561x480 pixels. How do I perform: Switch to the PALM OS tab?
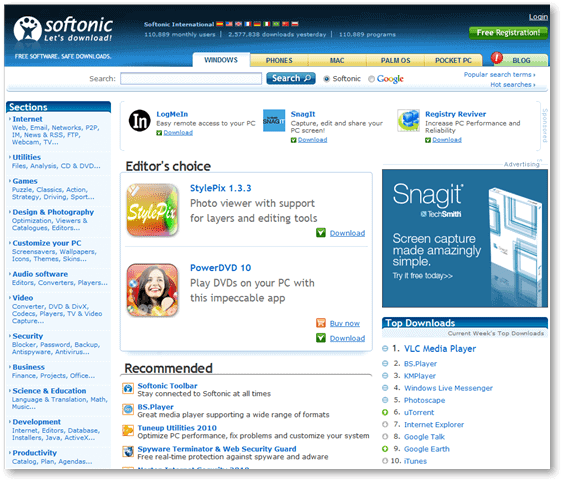[395, 60]
